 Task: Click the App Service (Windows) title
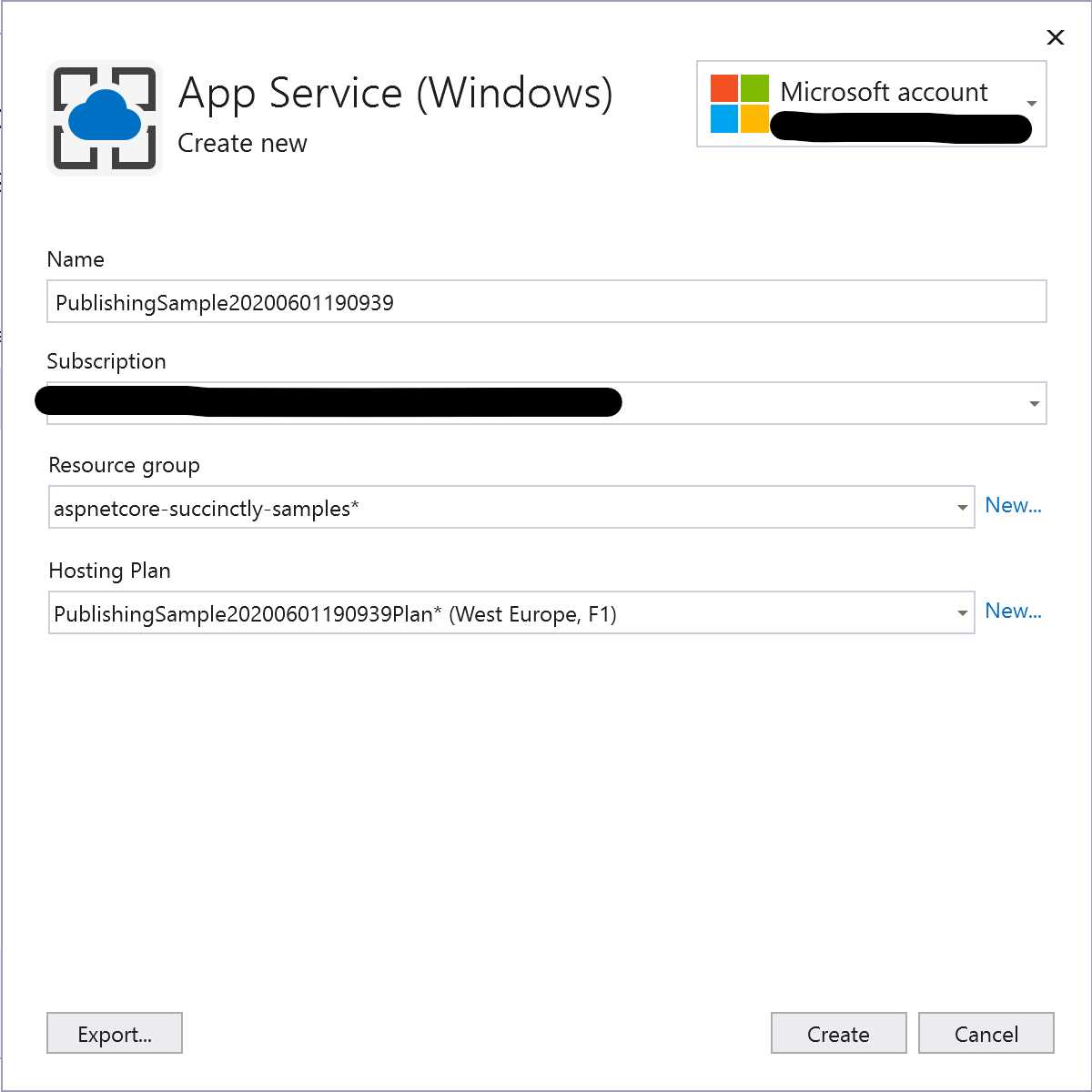pyautogui.click(x=396, y=93)
